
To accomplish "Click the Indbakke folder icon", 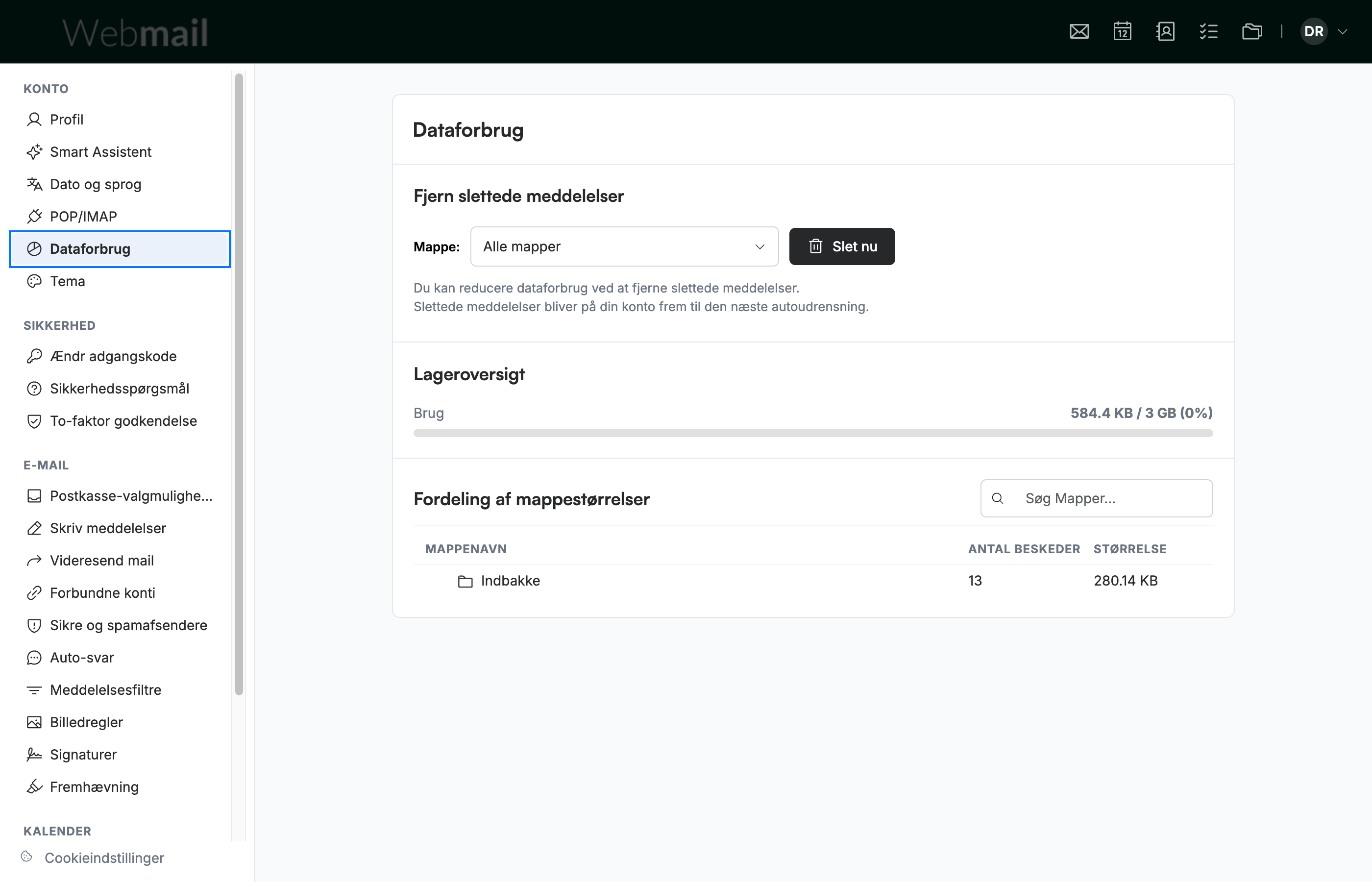I will [465, 581].
